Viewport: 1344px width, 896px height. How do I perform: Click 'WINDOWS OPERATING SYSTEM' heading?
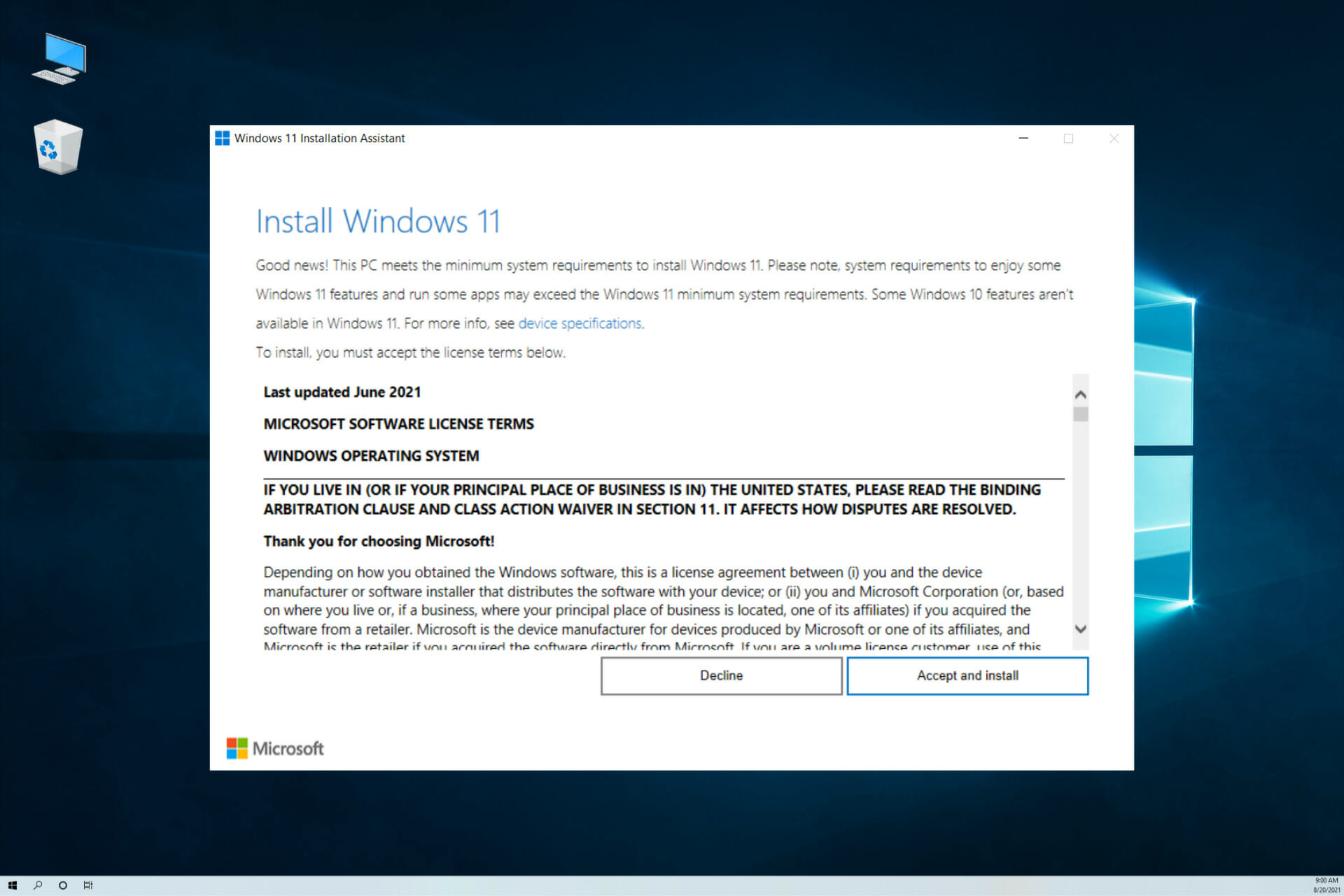(371, 456)
